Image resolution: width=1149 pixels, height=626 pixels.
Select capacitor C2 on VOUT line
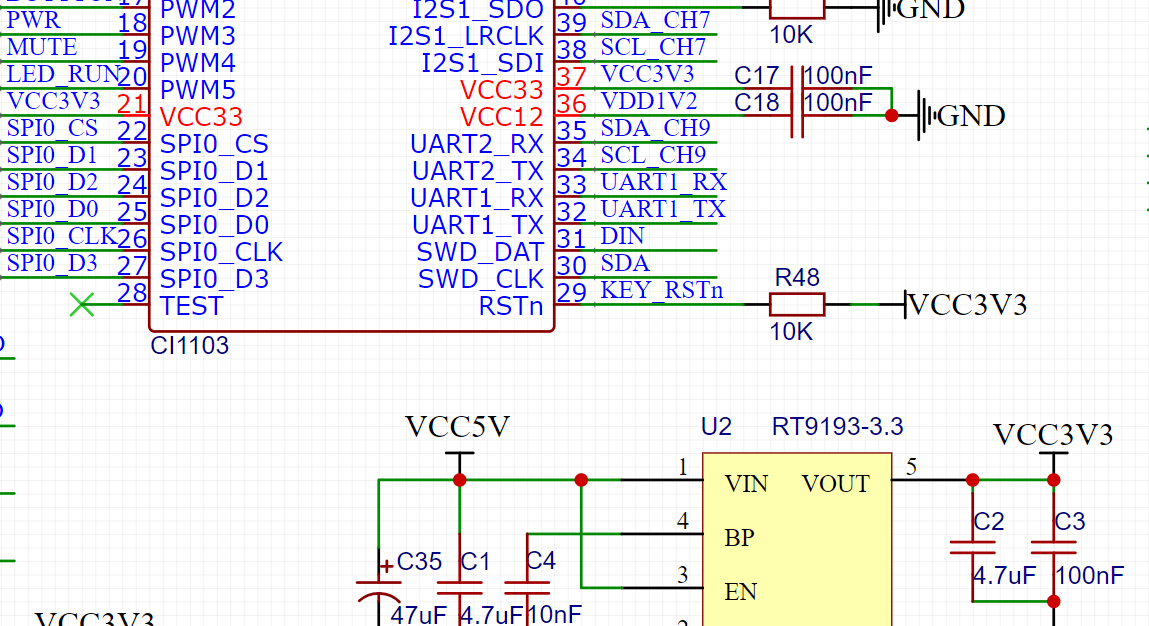(x=973, y=547)
